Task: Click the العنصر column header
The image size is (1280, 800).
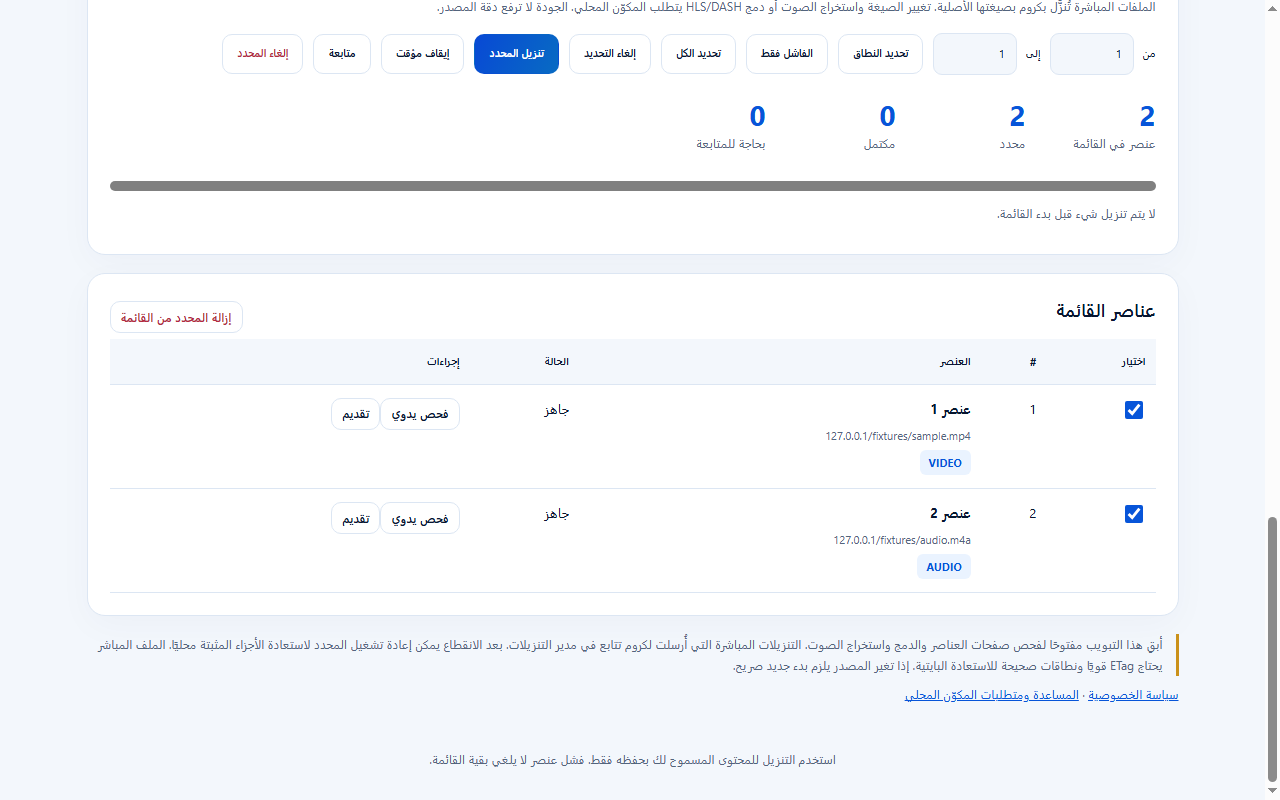Action: coord(955,362)
